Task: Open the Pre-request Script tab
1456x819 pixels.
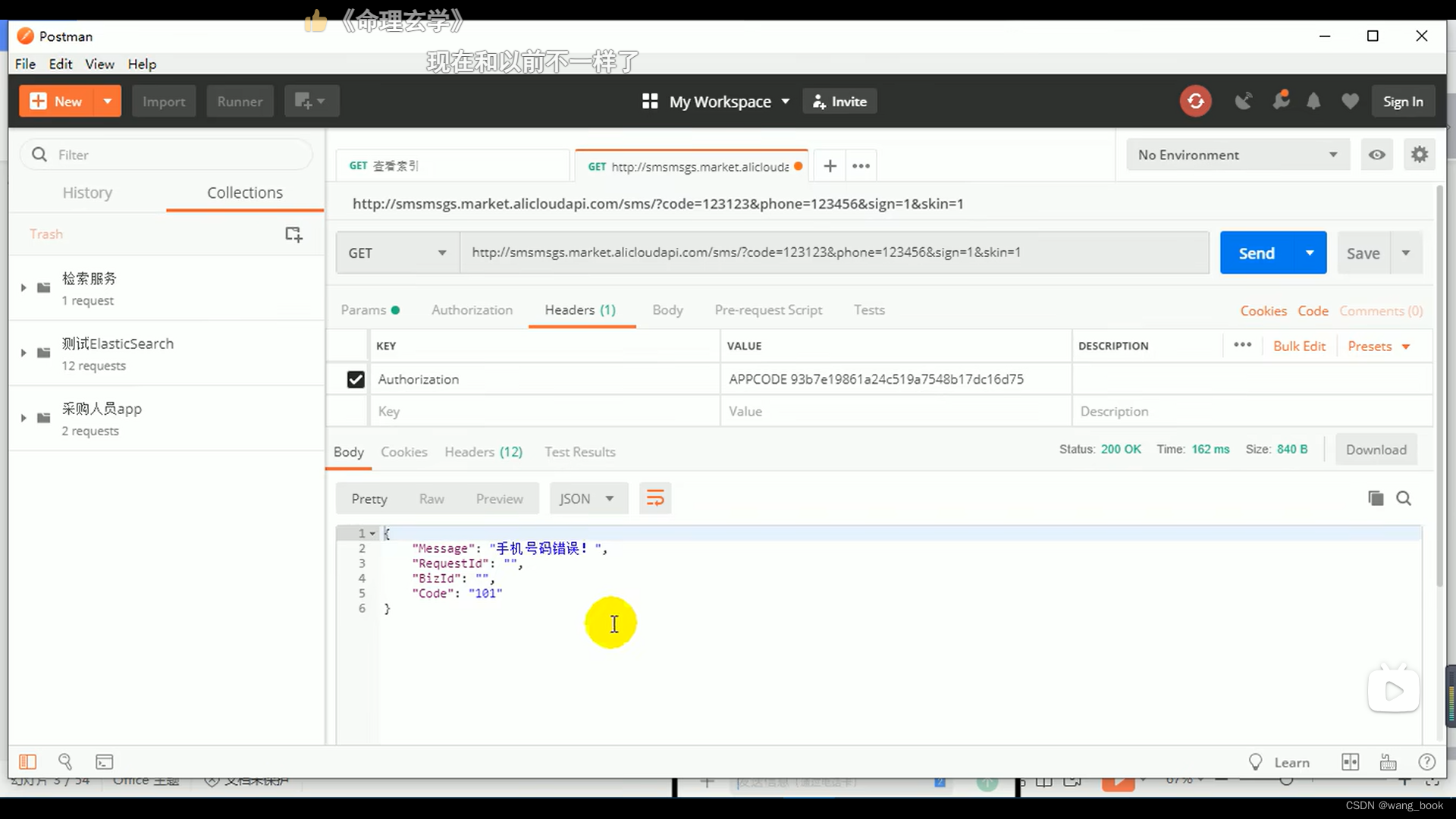Action: [x=768, y=309]
